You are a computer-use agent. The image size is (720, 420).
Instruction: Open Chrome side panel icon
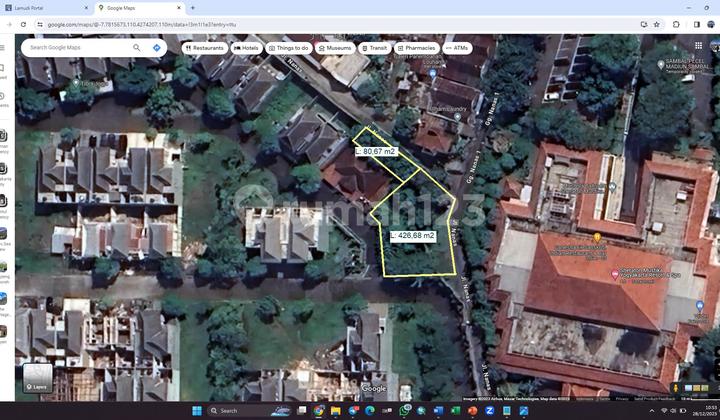(697, 24)
